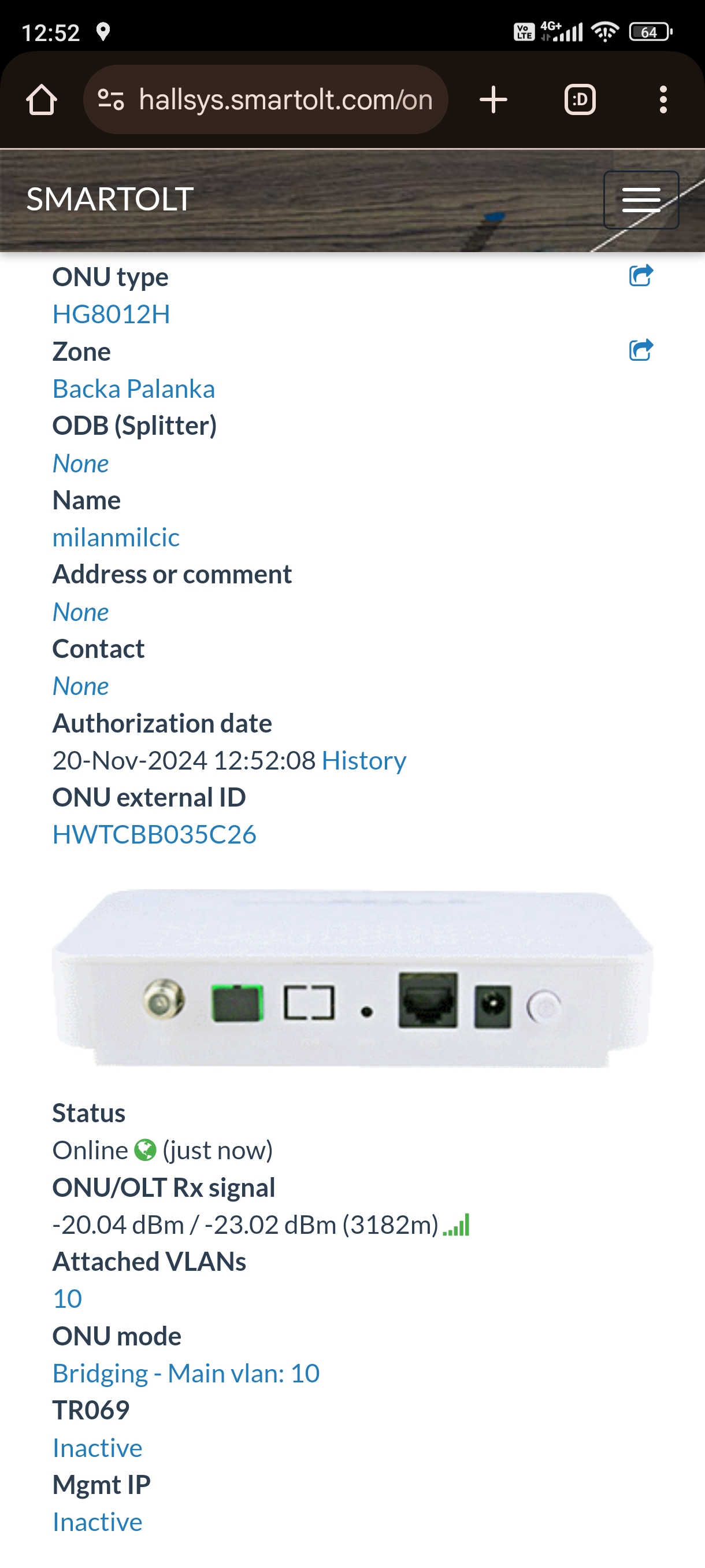Open a new browser tab
The width and height of the screenshot is (705, 1568).
click(x=493, y=99)
